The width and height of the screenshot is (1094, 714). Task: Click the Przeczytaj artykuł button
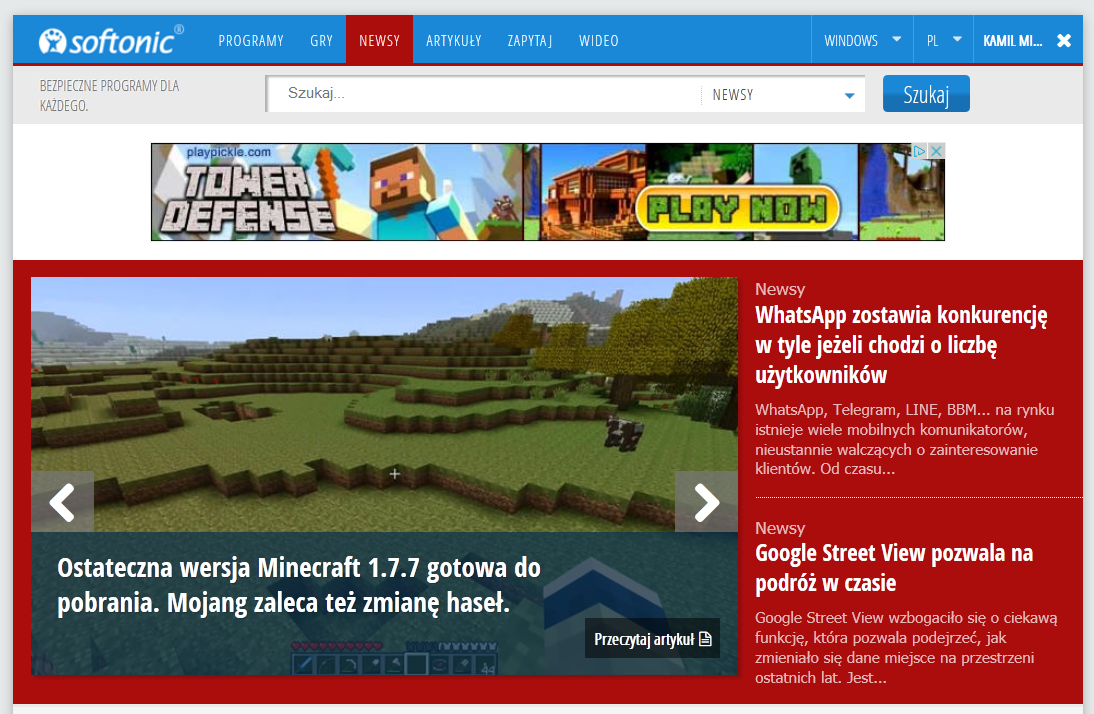tap(652, 639)
